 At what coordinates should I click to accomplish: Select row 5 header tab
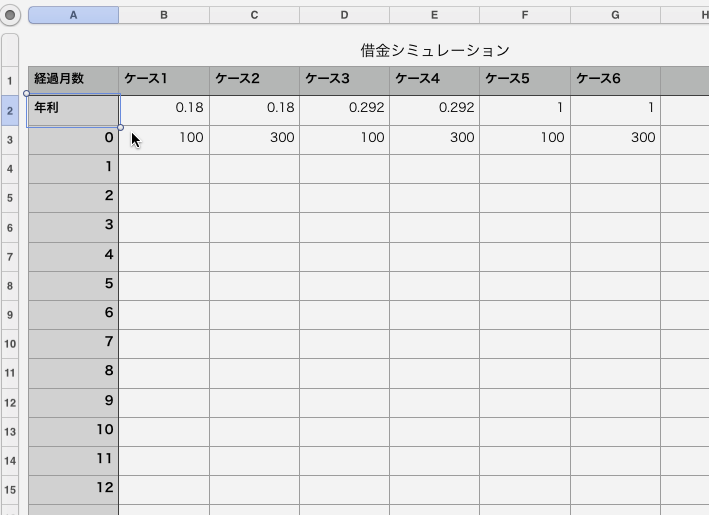(10, 198)
